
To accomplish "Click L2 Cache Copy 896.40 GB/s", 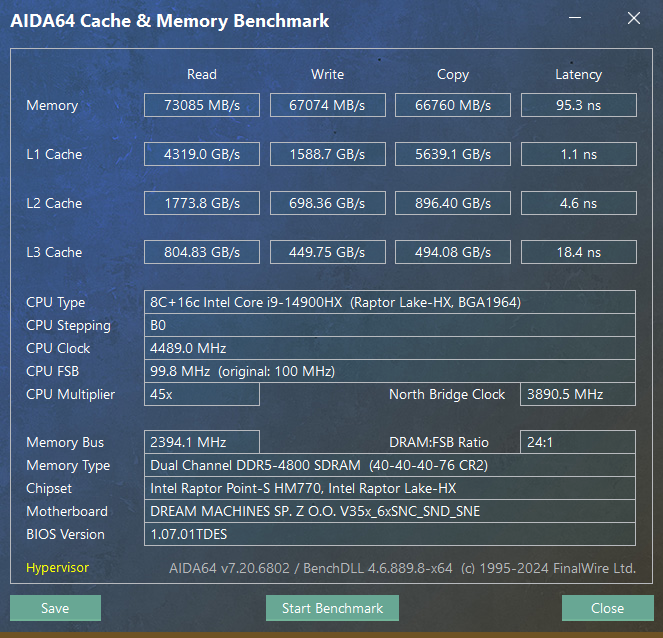I will [453, 203].
